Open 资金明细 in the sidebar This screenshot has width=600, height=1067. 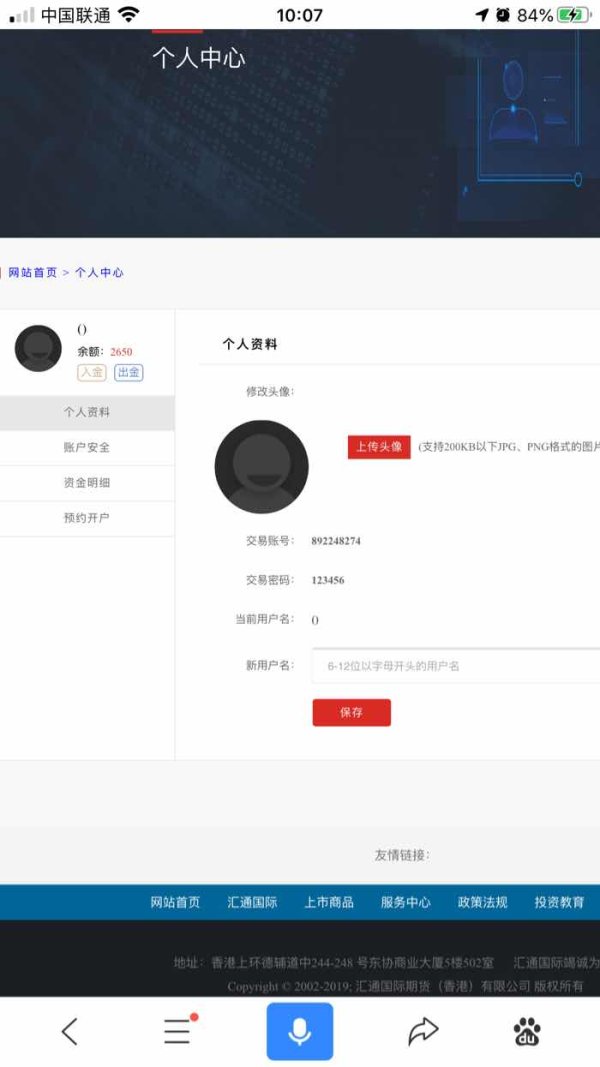[87, 483]
